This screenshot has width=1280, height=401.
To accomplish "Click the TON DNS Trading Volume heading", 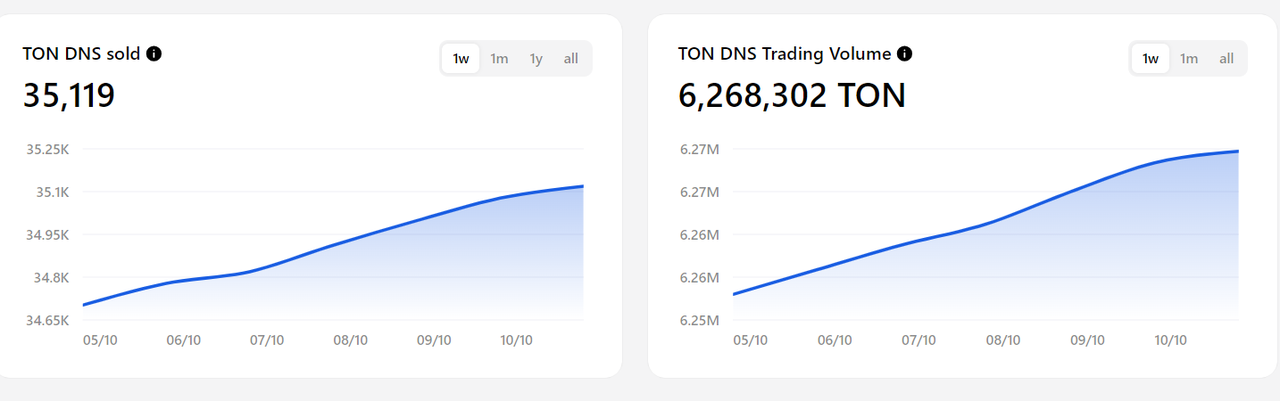I will tap(784, 54).
